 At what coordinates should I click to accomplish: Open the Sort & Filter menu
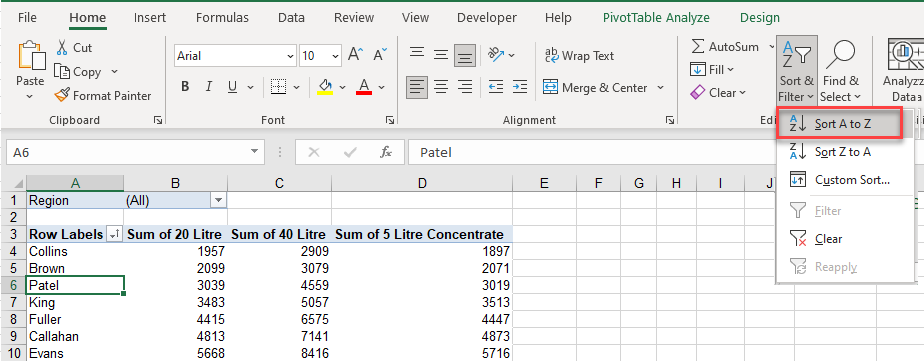[796, 72]
